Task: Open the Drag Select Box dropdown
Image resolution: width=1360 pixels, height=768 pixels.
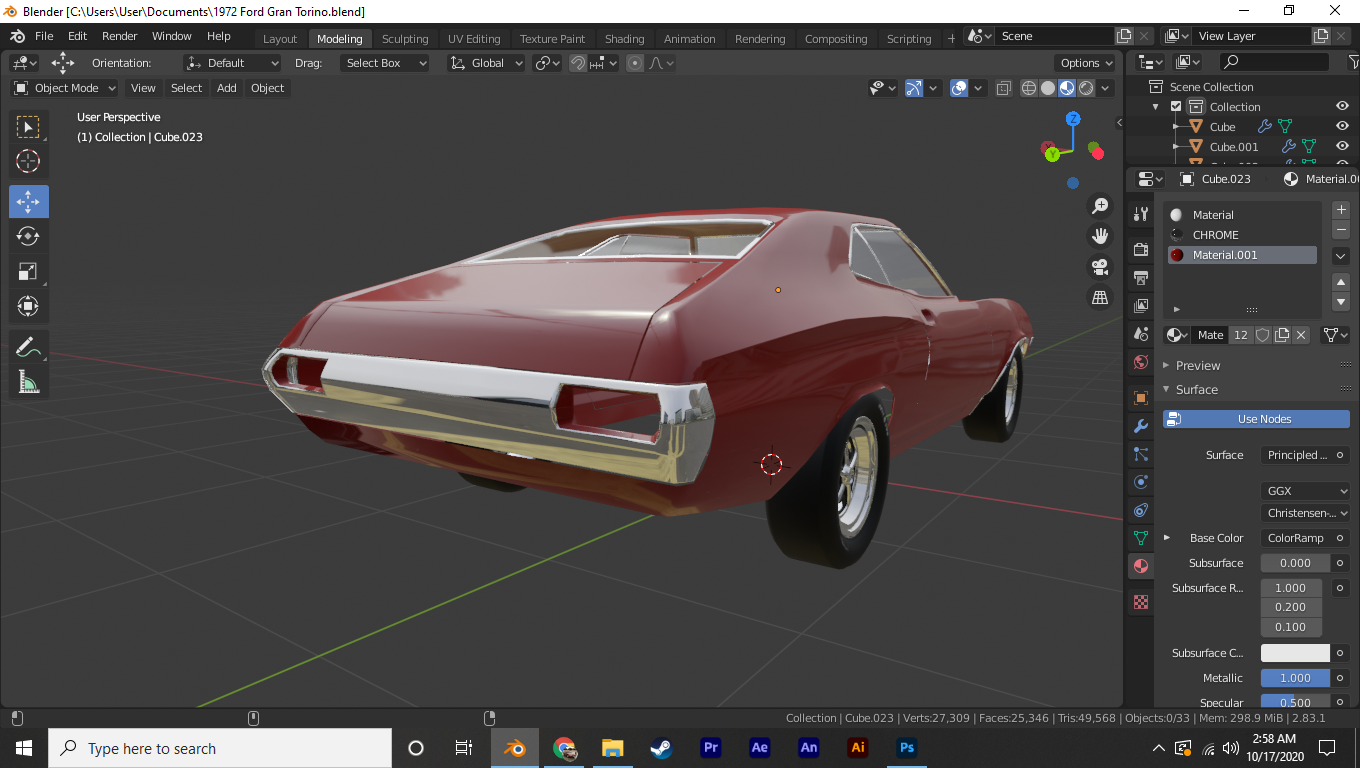Action: click(x=384, y=63)
